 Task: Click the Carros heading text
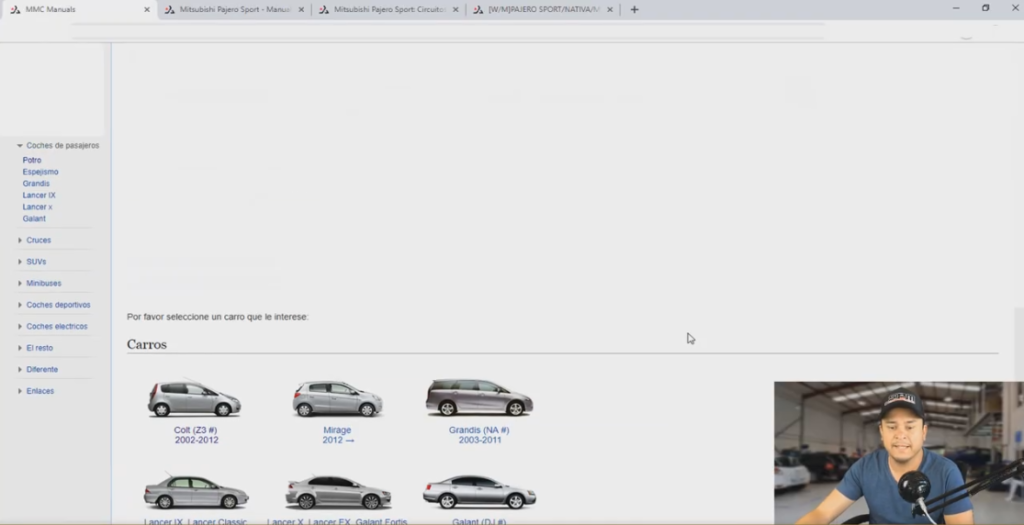147,345
